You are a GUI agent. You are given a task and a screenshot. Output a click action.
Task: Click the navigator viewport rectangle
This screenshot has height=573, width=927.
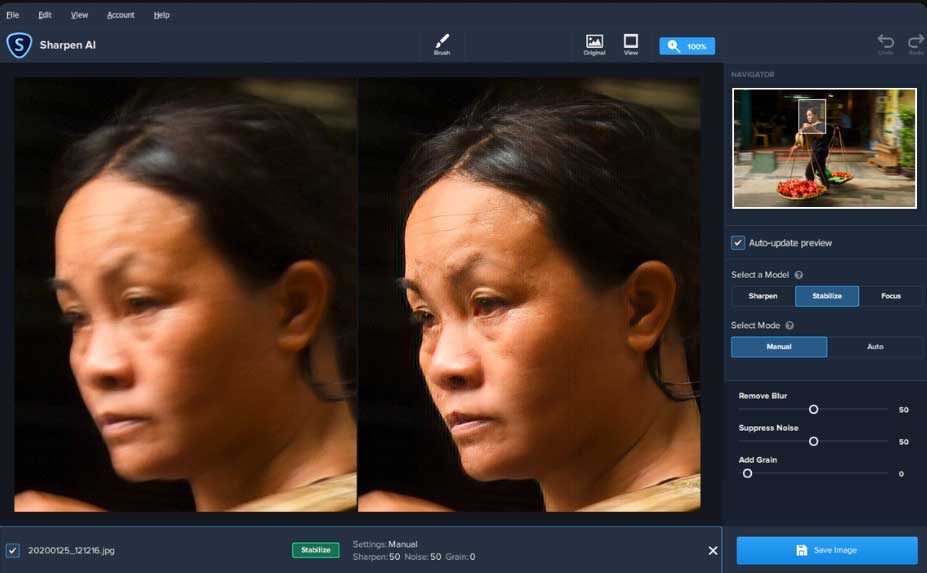tap(812, 116)
